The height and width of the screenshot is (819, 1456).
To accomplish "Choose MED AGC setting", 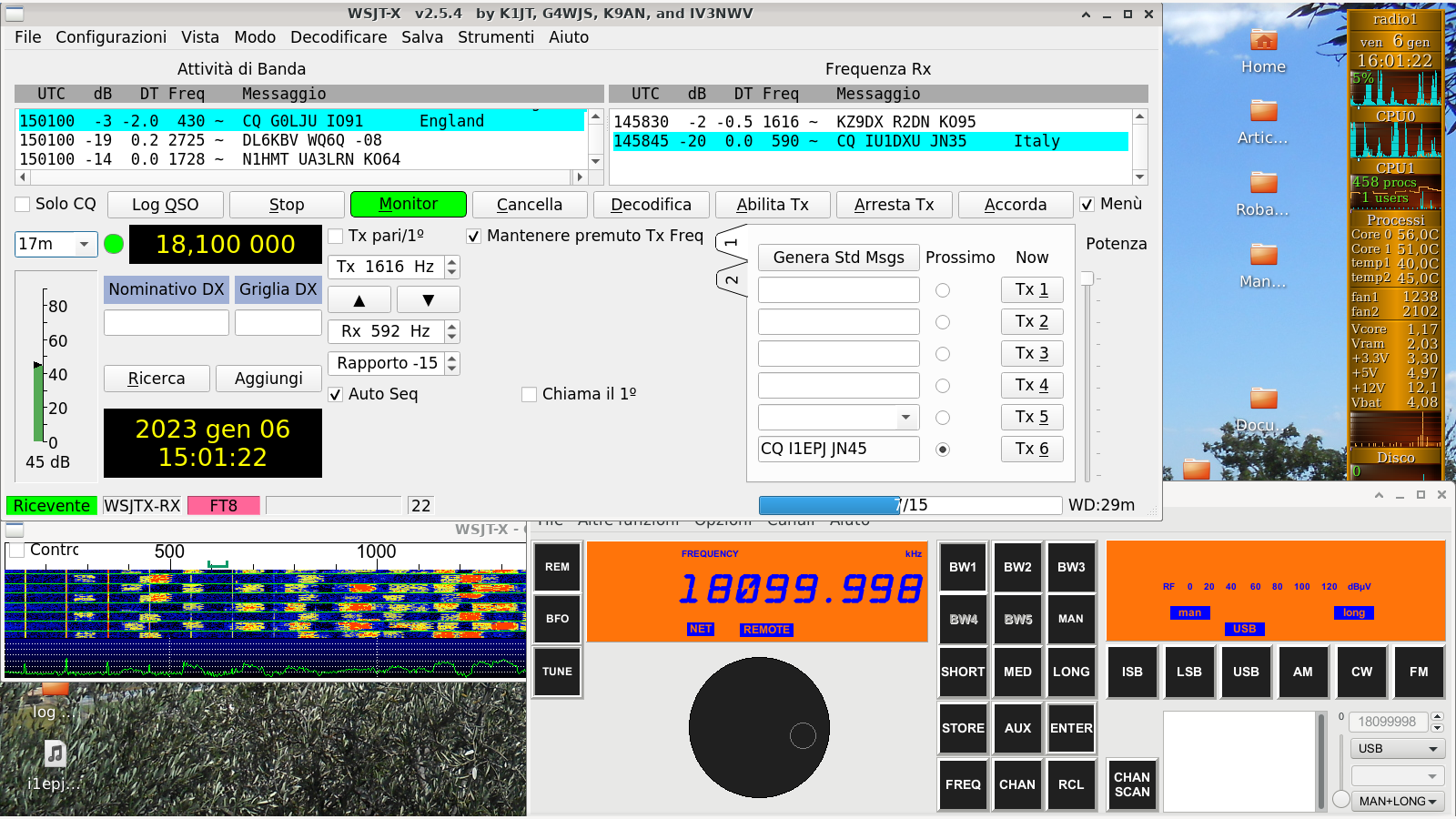I will pos(1017,672).
